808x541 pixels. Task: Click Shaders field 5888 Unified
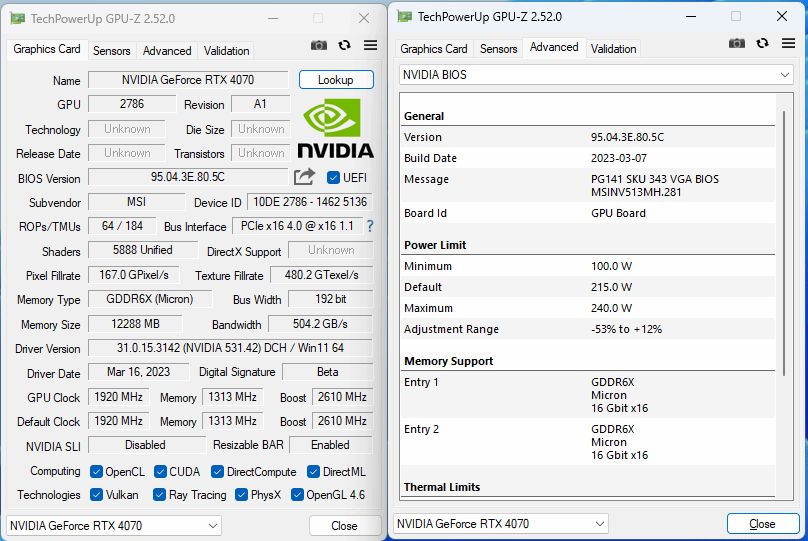(x=143, y=250)
